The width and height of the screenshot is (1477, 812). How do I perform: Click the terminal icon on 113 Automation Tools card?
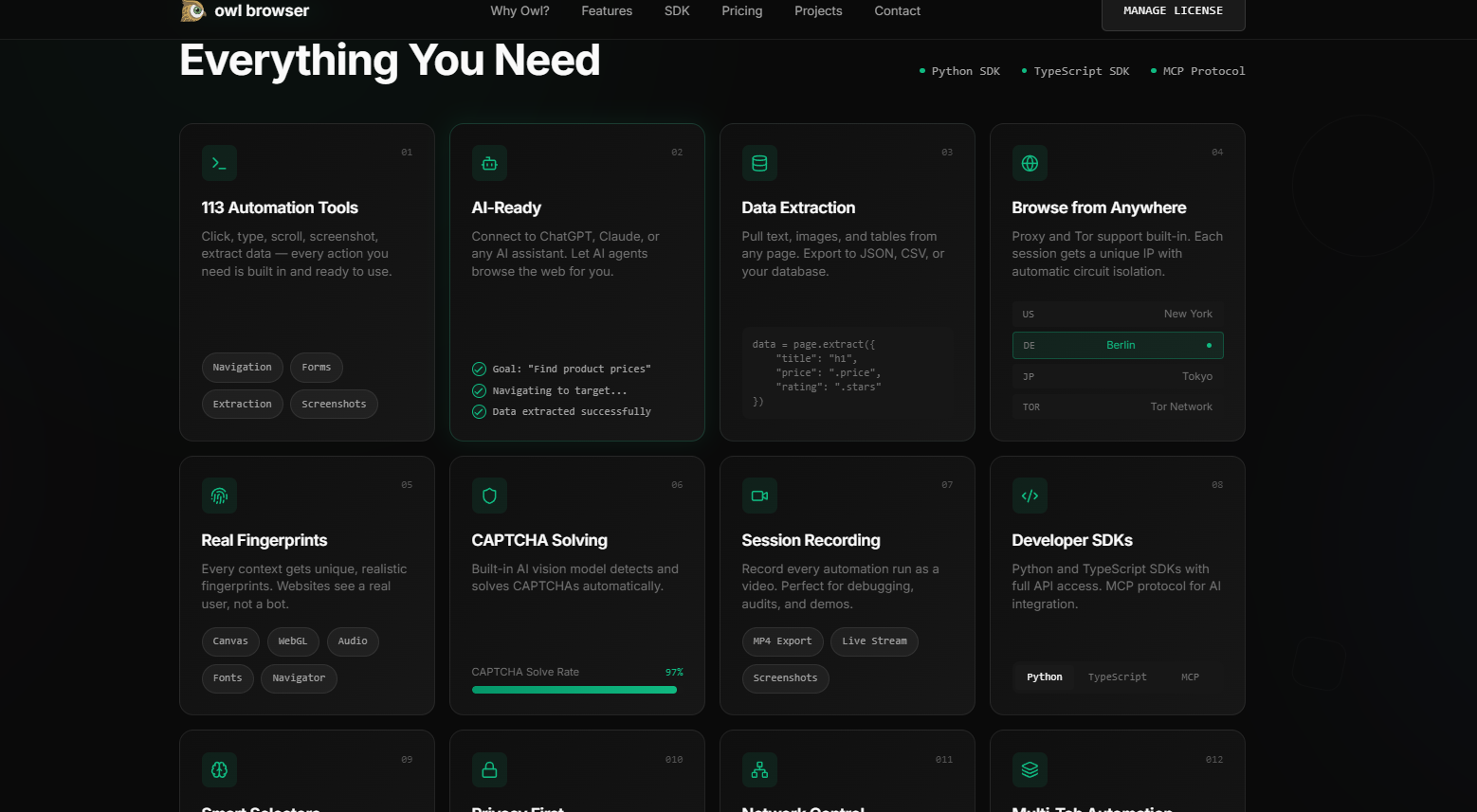coord(219,163)
